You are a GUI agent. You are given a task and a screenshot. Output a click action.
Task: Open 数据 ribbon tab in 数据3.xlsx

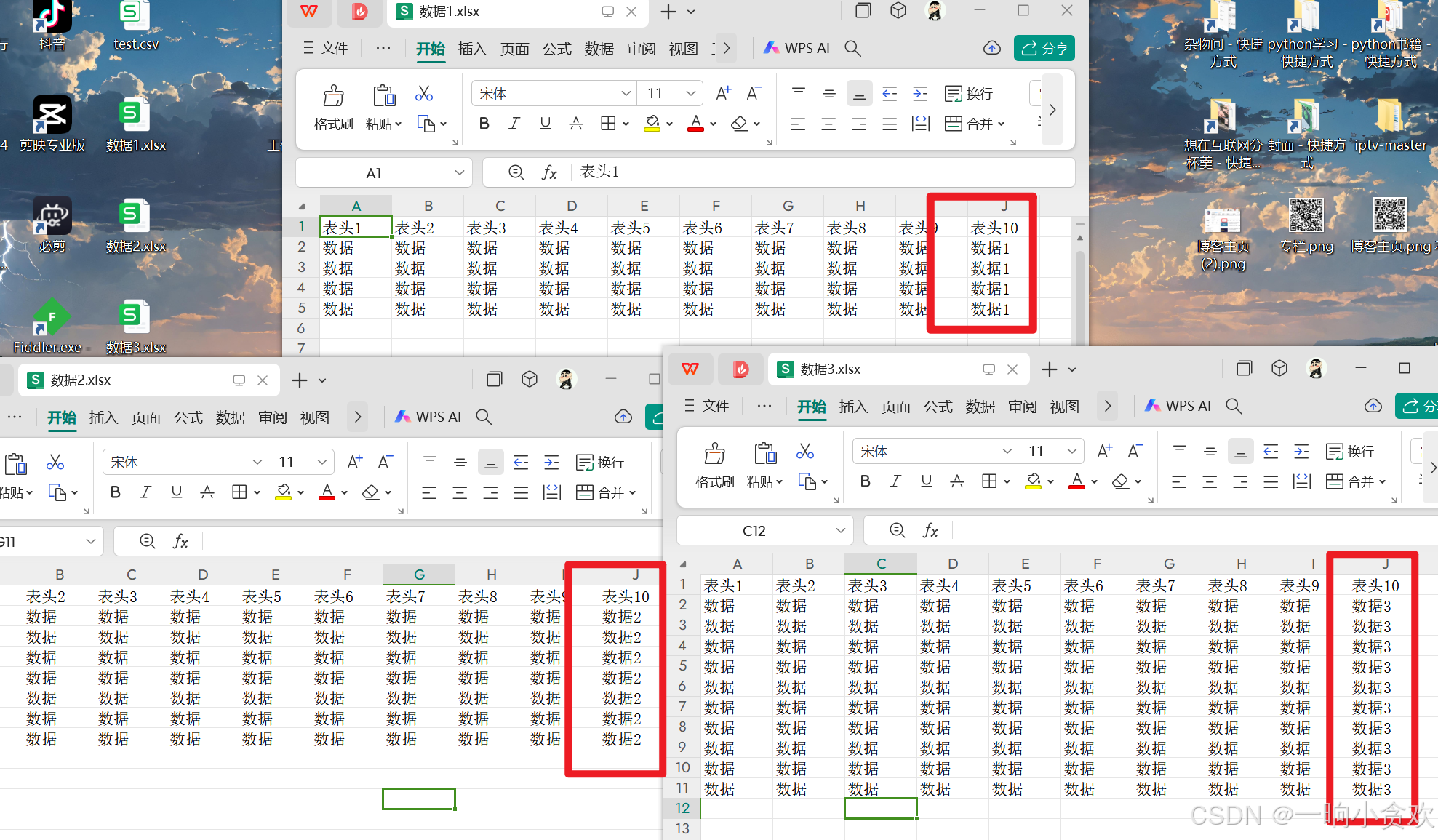point(980,407)
